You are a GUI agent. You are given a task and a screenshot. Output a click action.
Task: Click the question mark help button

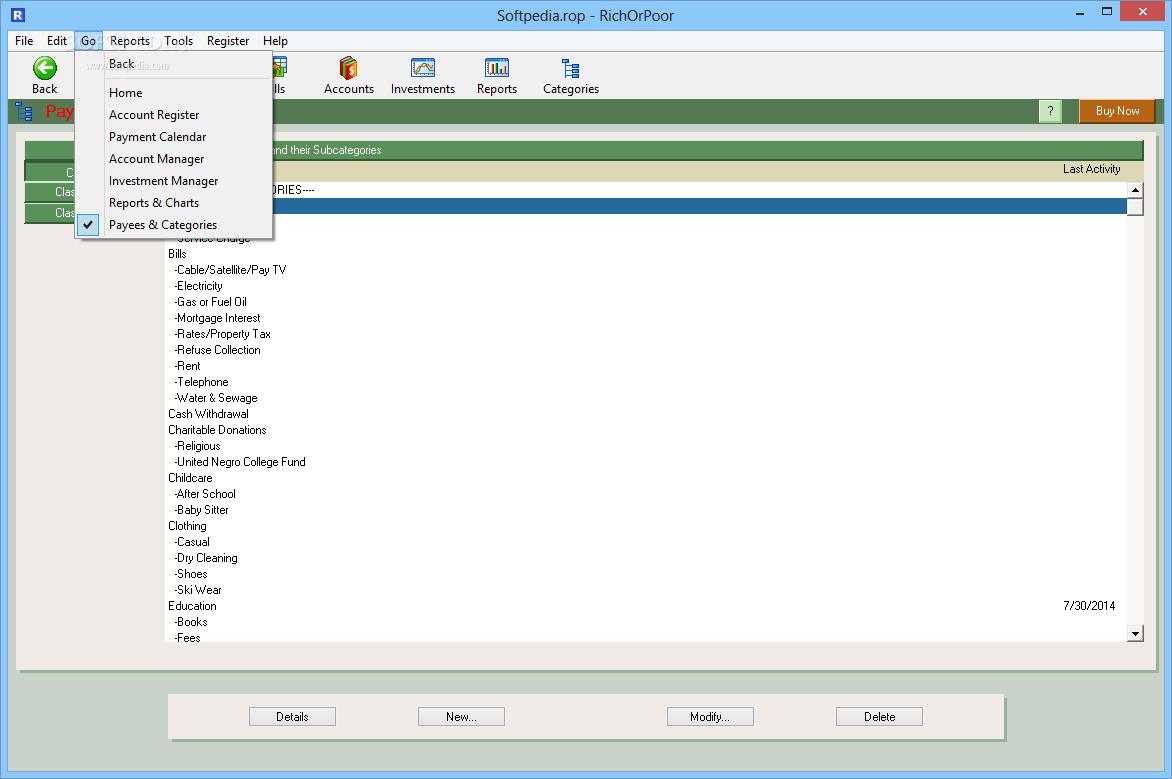click(x=1050, y=111)
